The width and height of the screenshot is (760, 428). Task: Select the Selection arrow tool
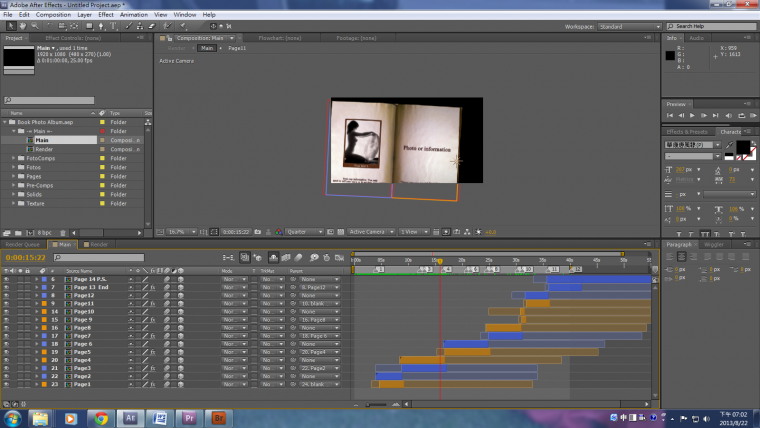[8, 26]
